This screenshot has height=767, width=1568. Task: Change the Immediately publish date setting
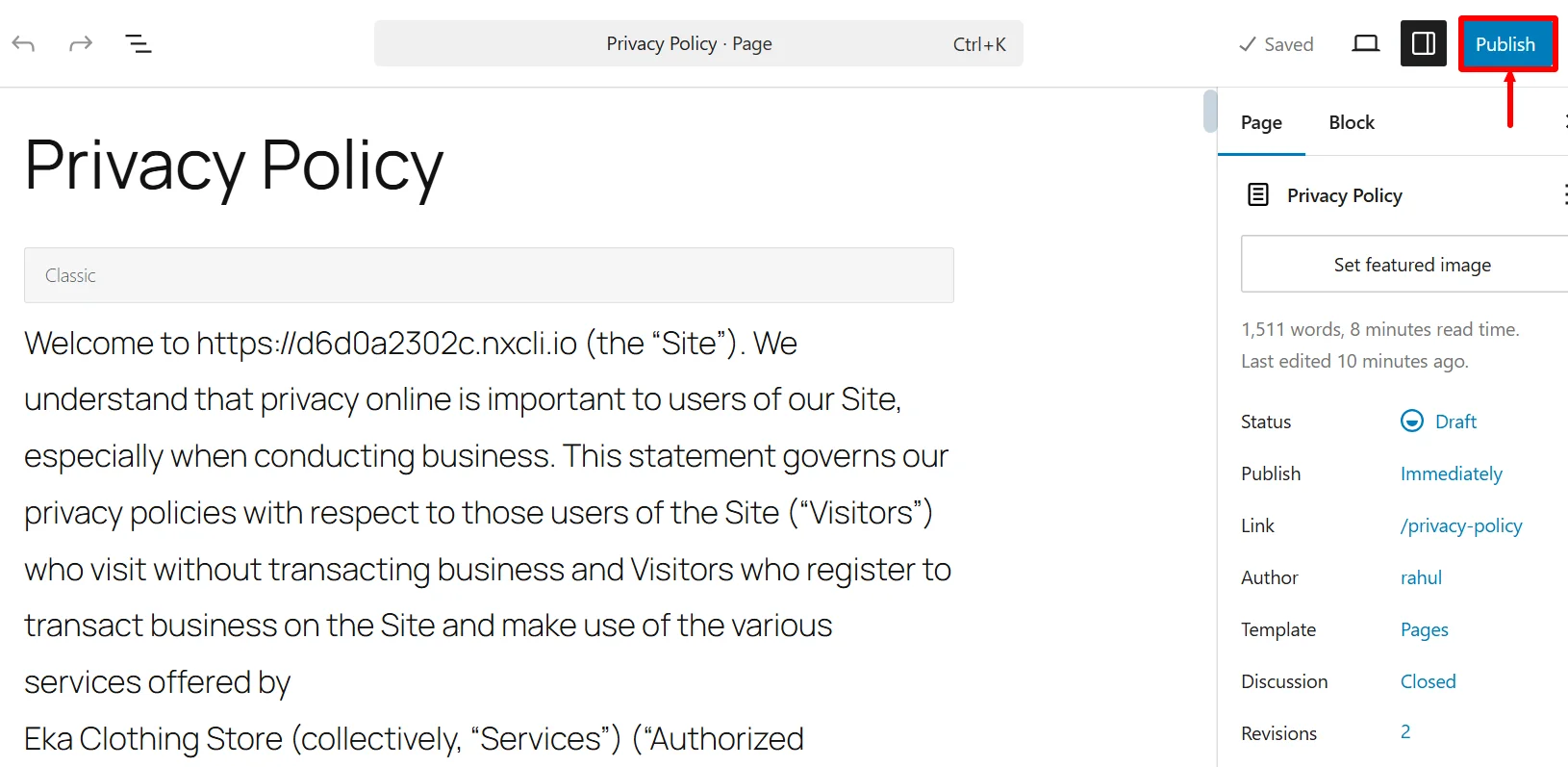click(x=1451, y=473)
